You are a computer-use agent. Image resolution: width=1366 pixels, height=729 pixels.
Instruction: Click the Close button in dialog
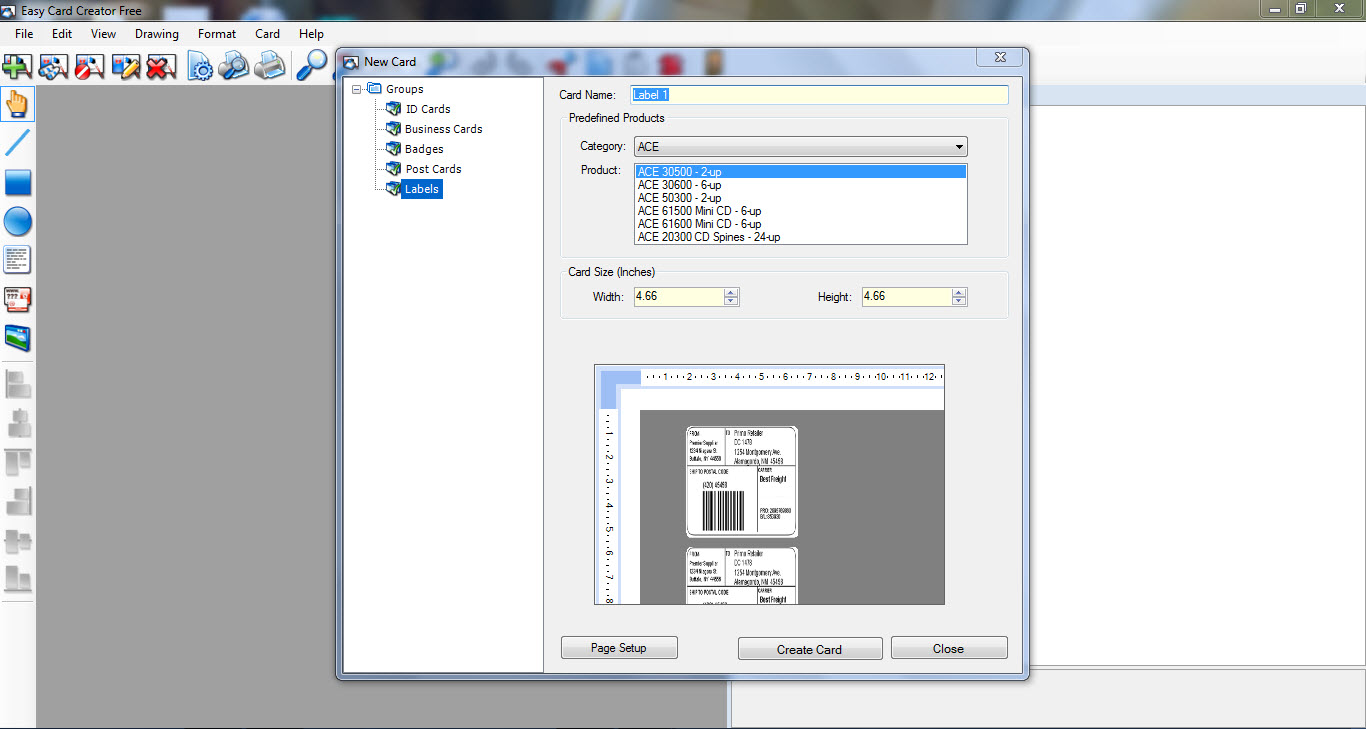[x=949, y=649]
